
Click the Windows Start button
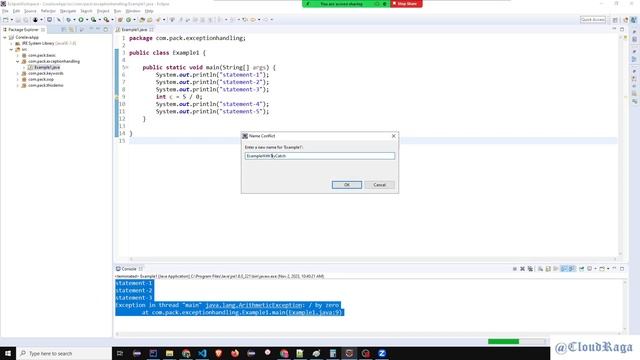[8, 353]
